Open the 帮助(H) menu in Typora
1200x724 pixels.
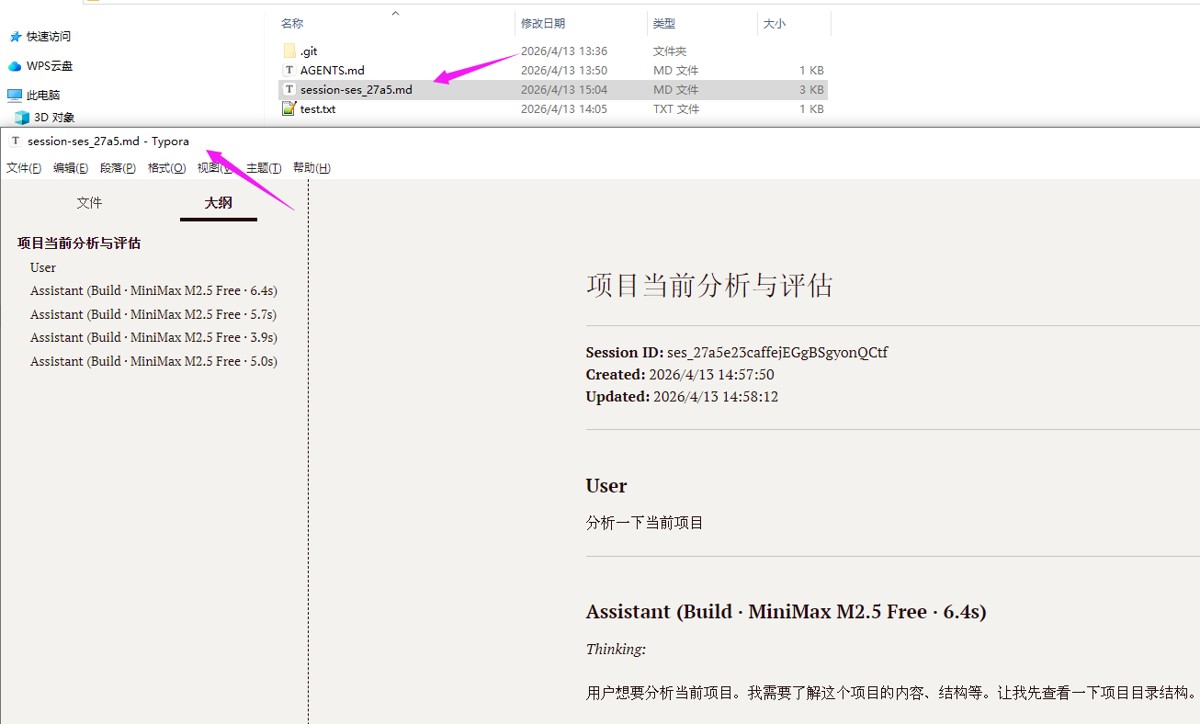[312, 168]
